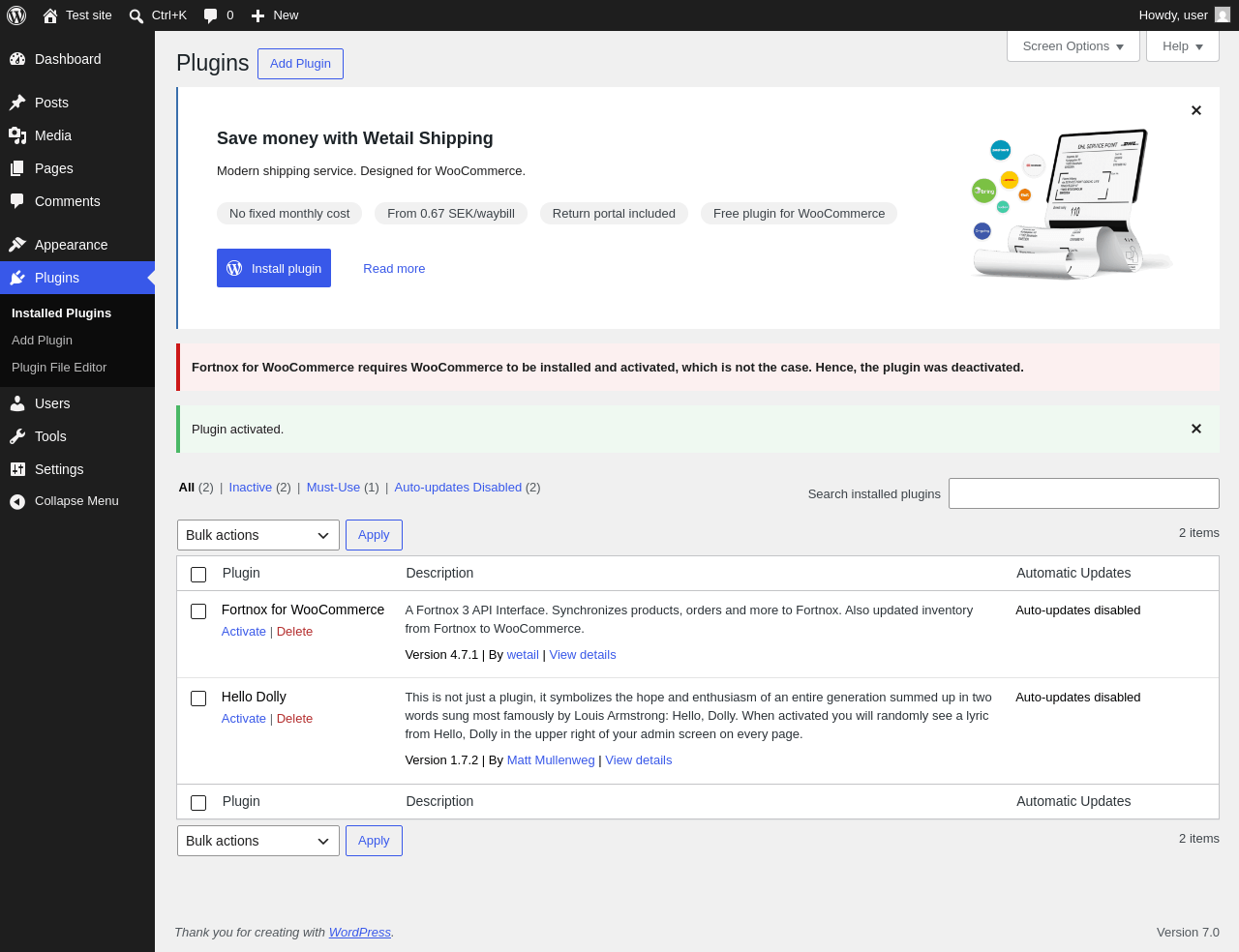This screenshot has height=952, width=1239.
Task: Click the 'Version 7.0' footer text
Action: [1188, 933]
